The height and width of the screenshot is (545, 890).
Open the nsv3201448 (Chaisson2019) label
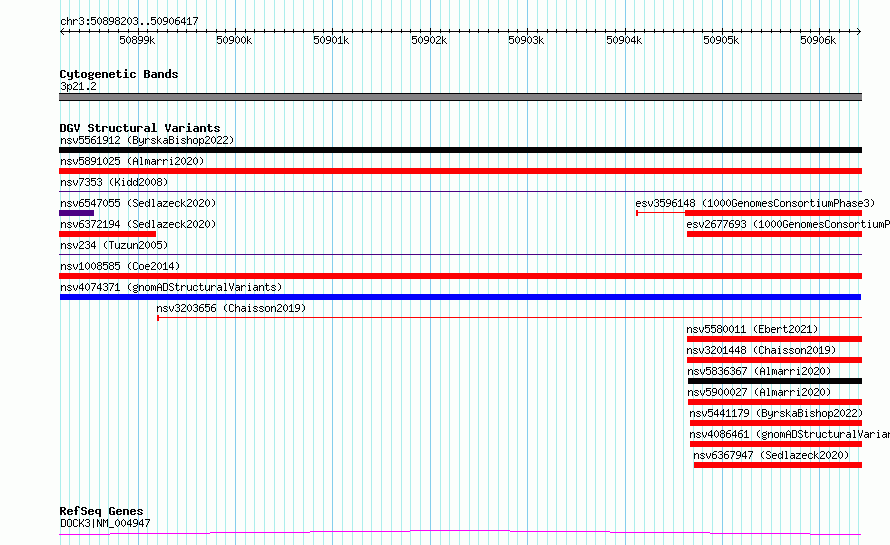tap(761, 350)
